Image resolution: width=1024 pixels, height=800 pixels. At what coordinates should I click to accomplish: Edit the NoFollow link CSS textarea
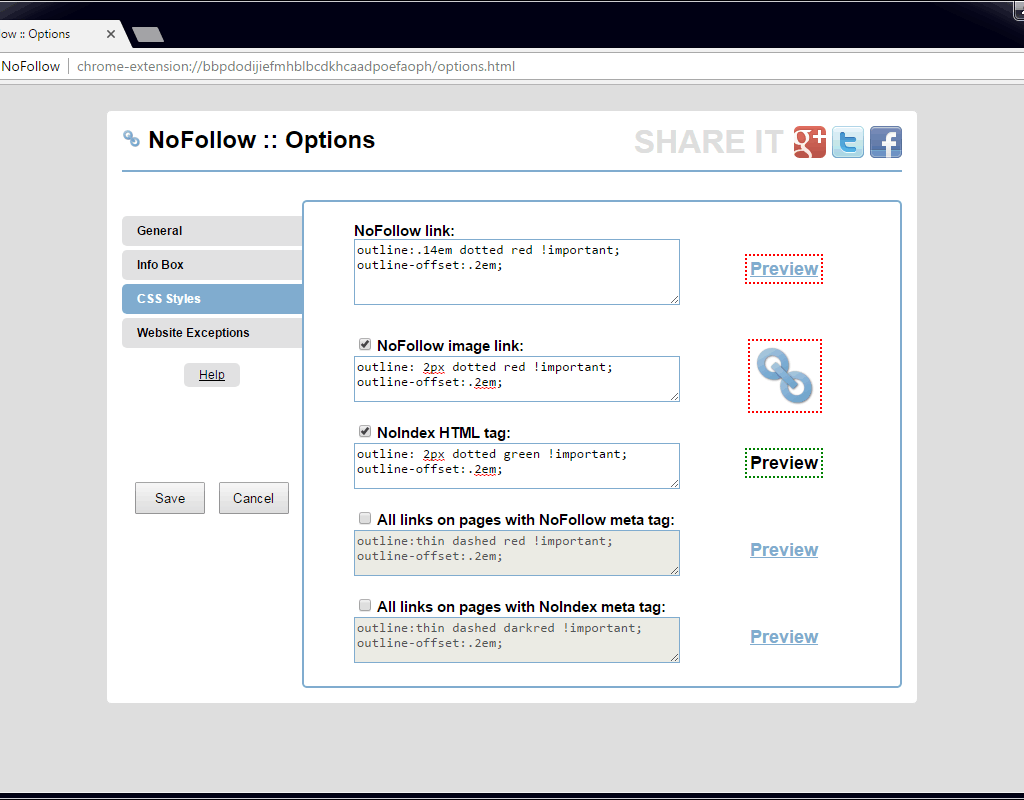coord(516,272)
